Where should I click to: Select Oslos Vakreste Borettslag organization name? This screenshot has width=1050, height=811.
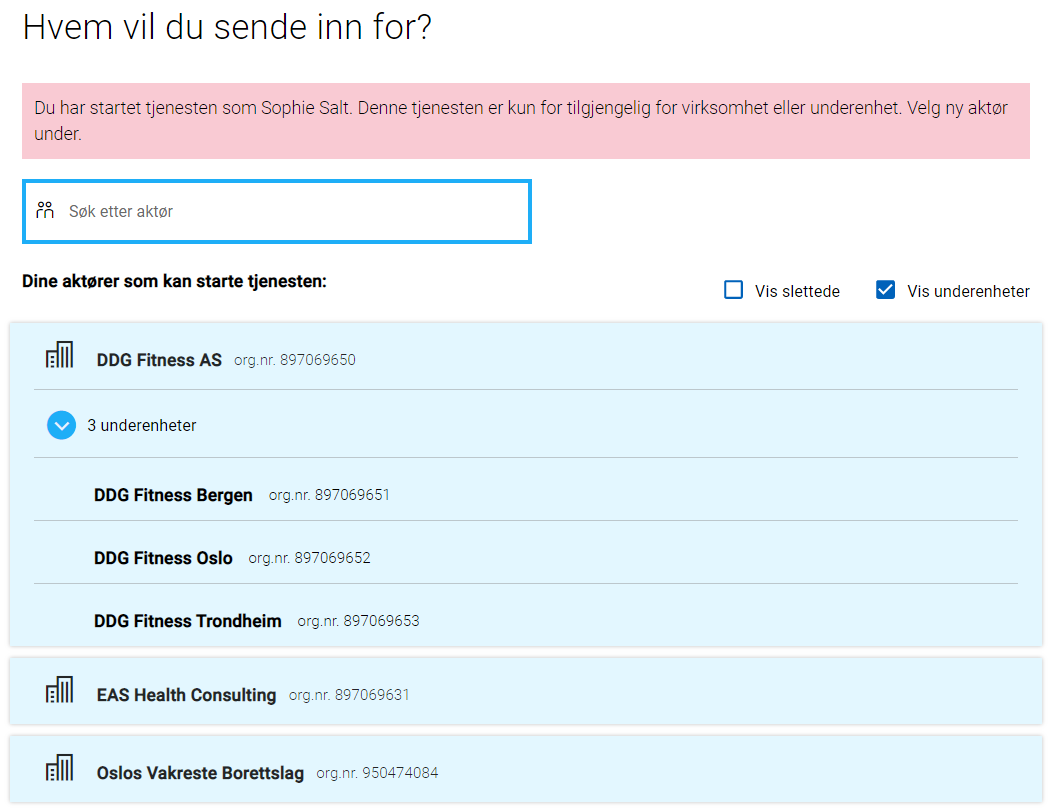200,773
